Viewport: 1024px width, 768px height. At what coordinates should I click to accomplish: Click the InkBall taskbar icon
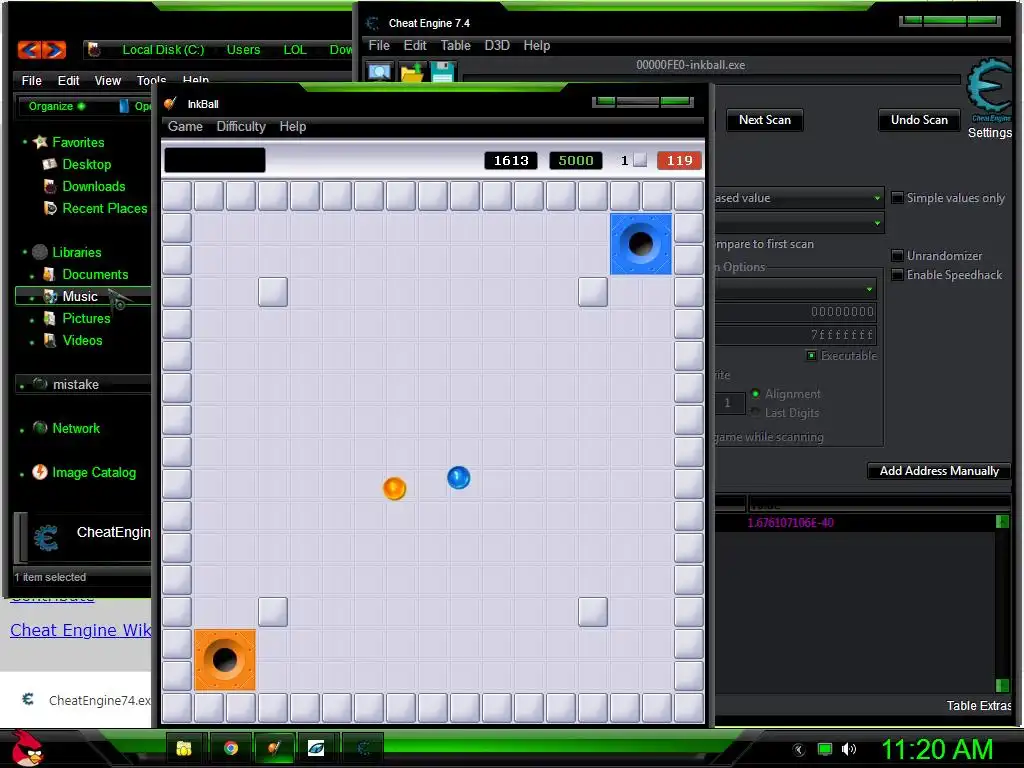coord(274,748)
